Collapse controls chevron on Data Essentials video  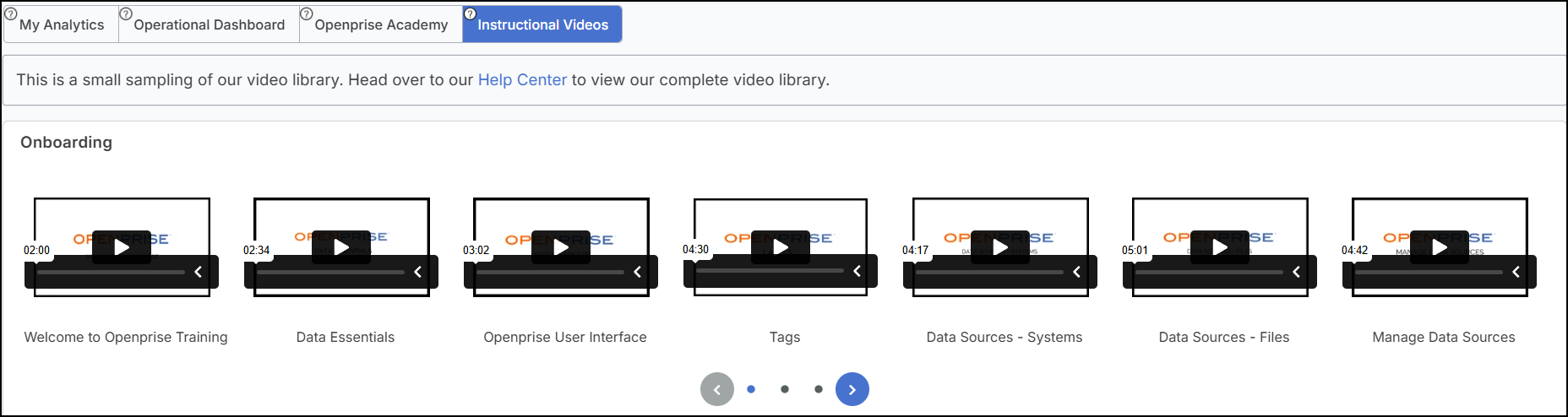point(418,272)
